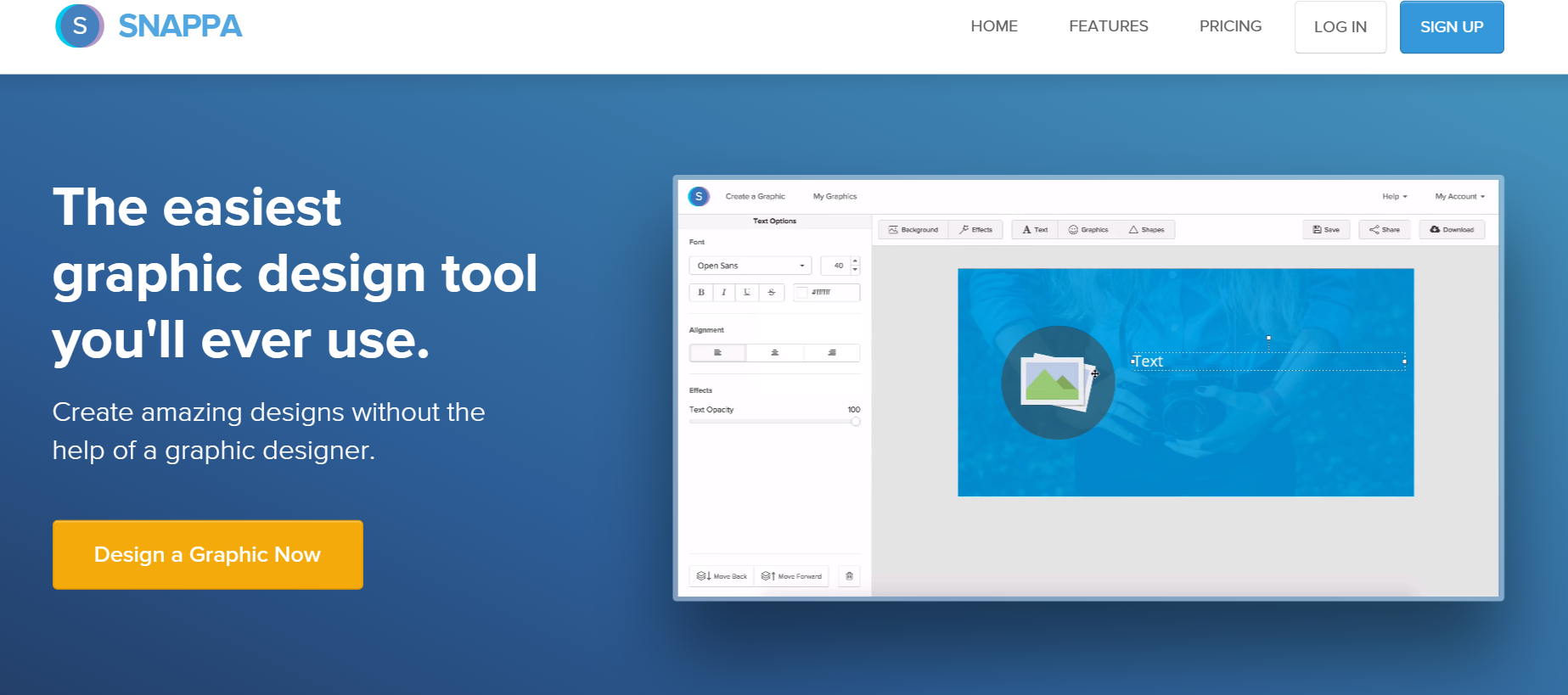Toggle bold text formatting
Image resolution: width=1568 pixels, height=695 pixels.
[701, 292]
